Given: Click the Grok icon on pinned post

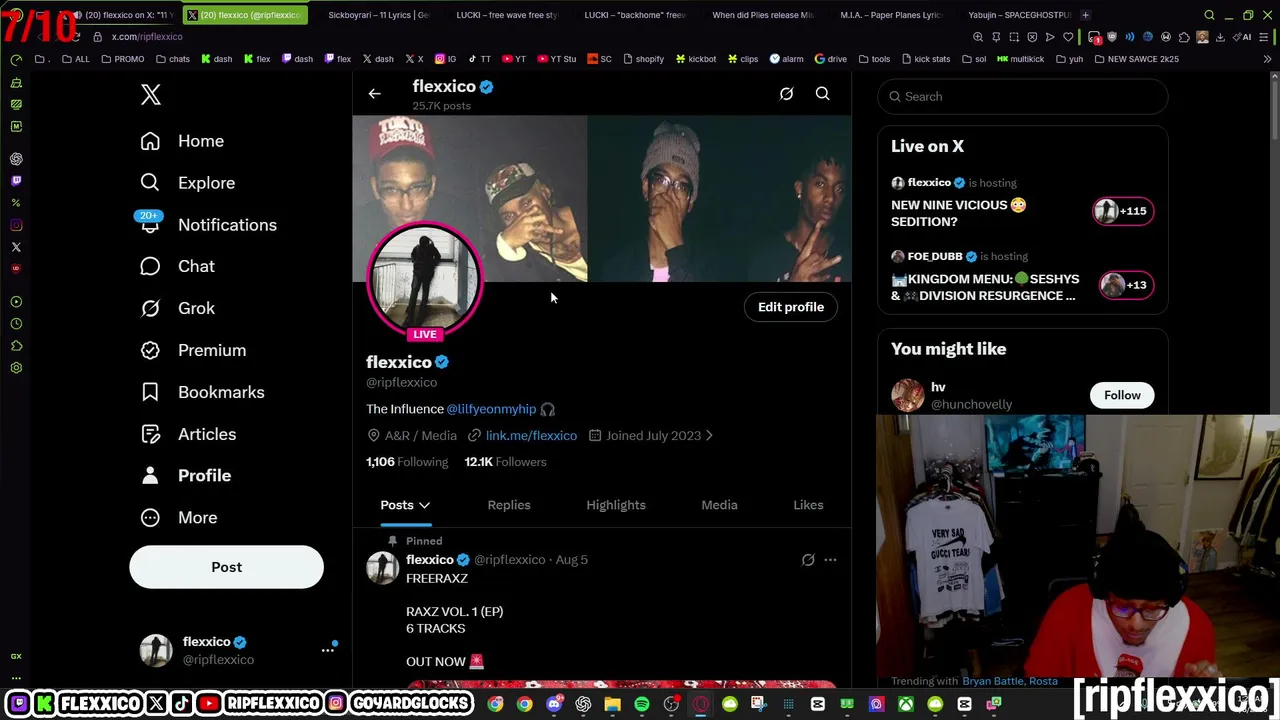Looking at the screenshot, I should pos(808,560).
